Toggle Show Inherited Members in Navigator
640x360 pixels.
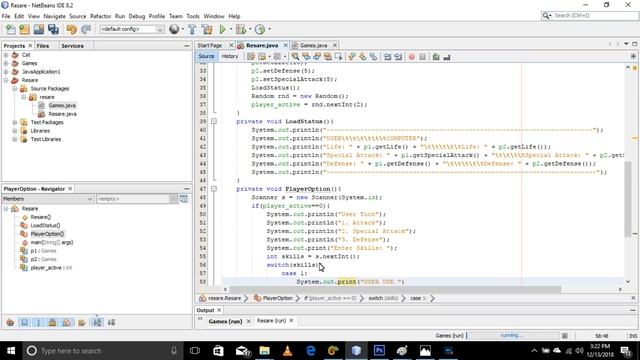pos(10,322)
